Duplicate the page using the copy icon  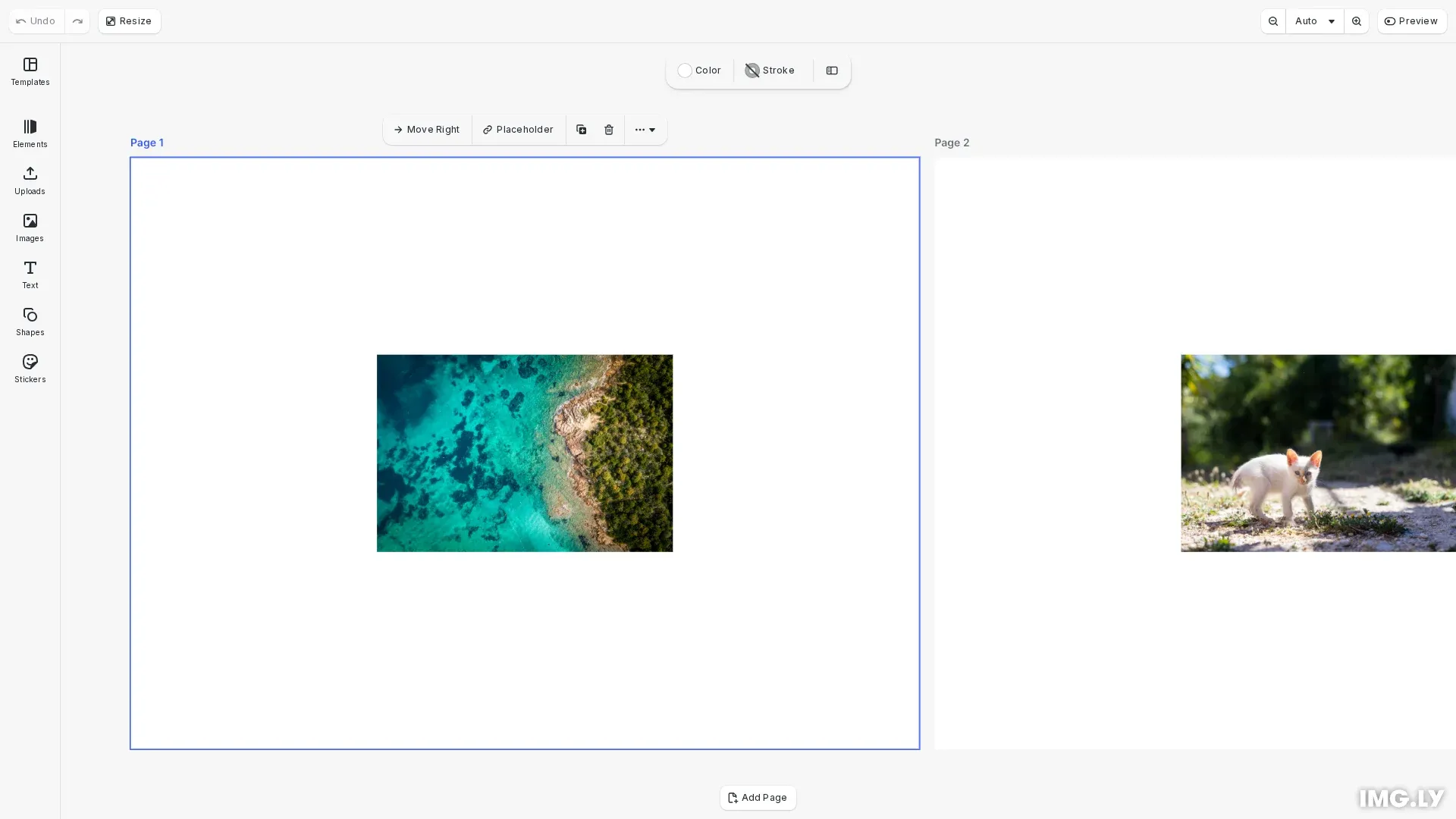581,130
